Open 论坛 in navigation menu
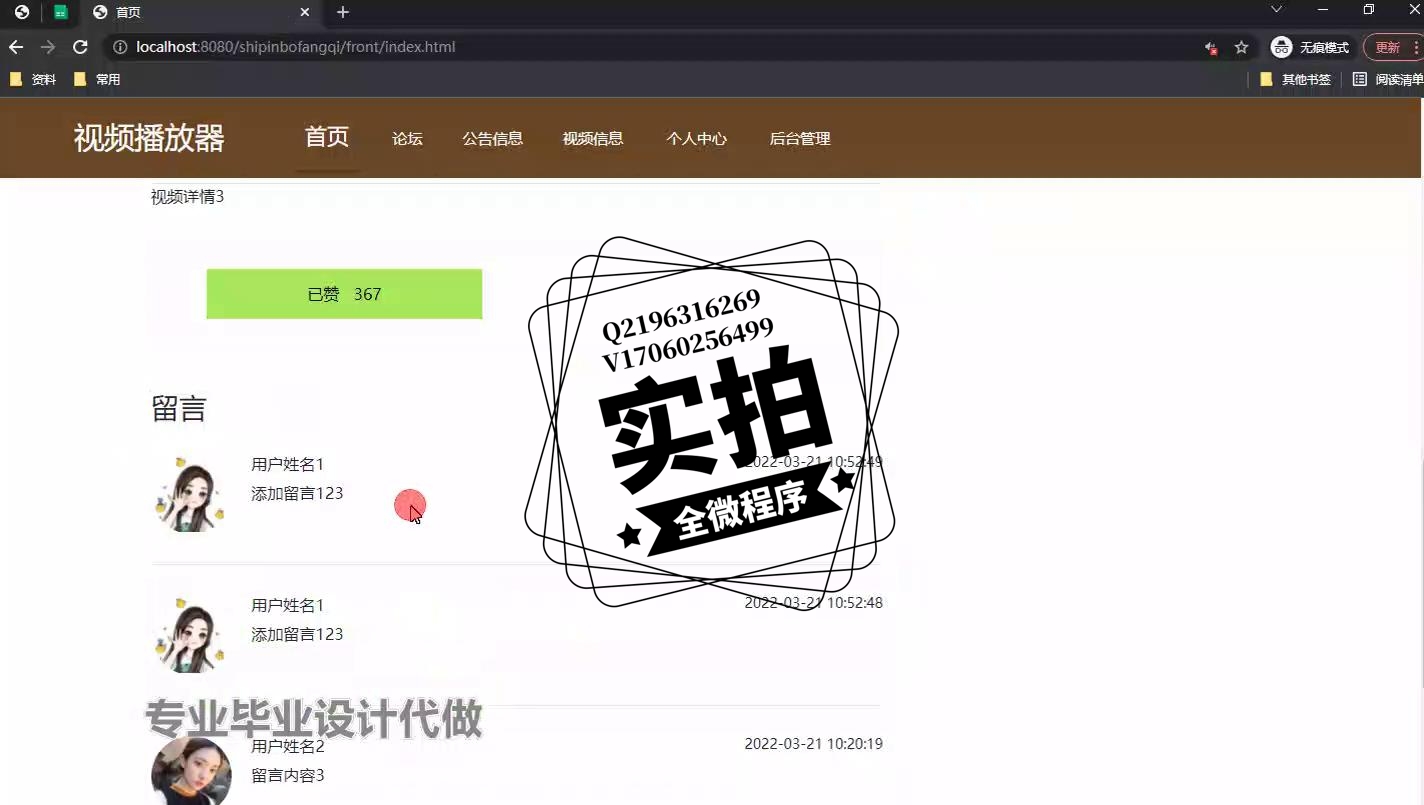 pyautogui.click(x=407, y=139)
